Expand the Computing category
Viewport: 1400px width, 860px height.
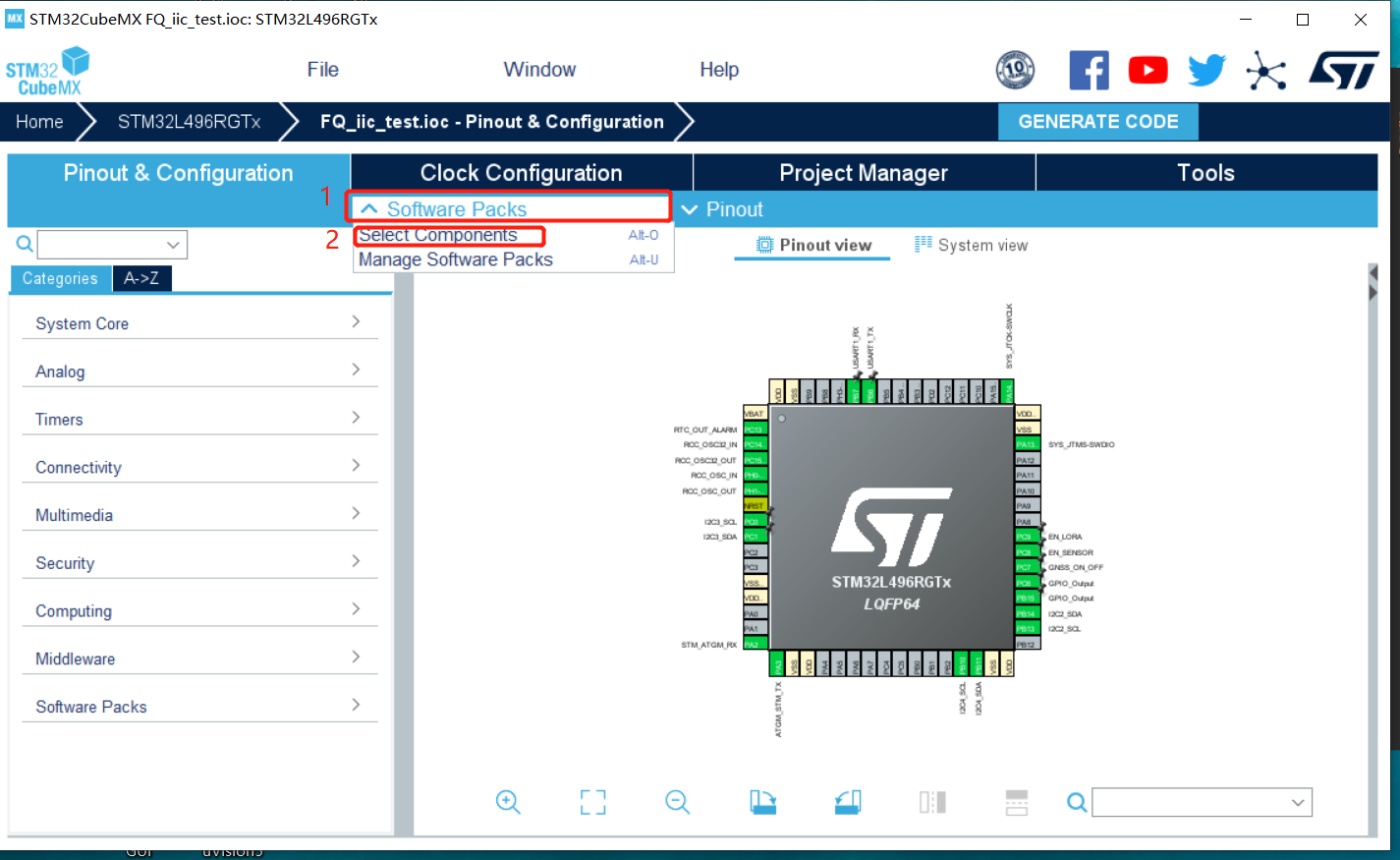pyautogui.click(x=199, y=611)
